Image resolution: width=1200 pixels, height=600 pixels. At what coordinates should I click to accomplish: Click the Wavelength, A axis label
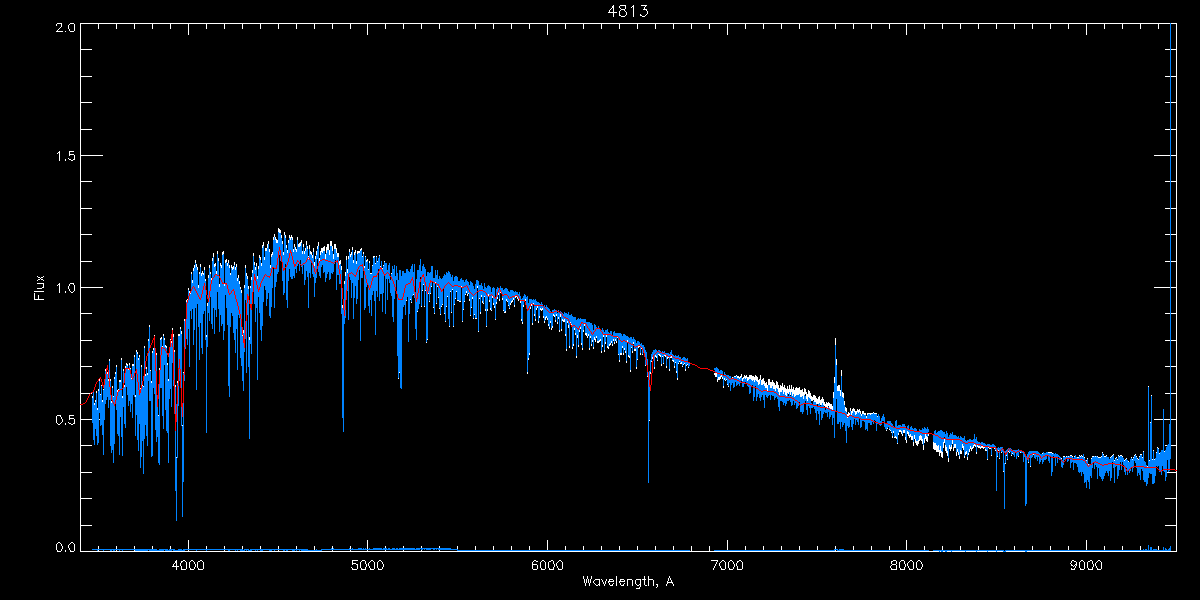tap(627, 581)
